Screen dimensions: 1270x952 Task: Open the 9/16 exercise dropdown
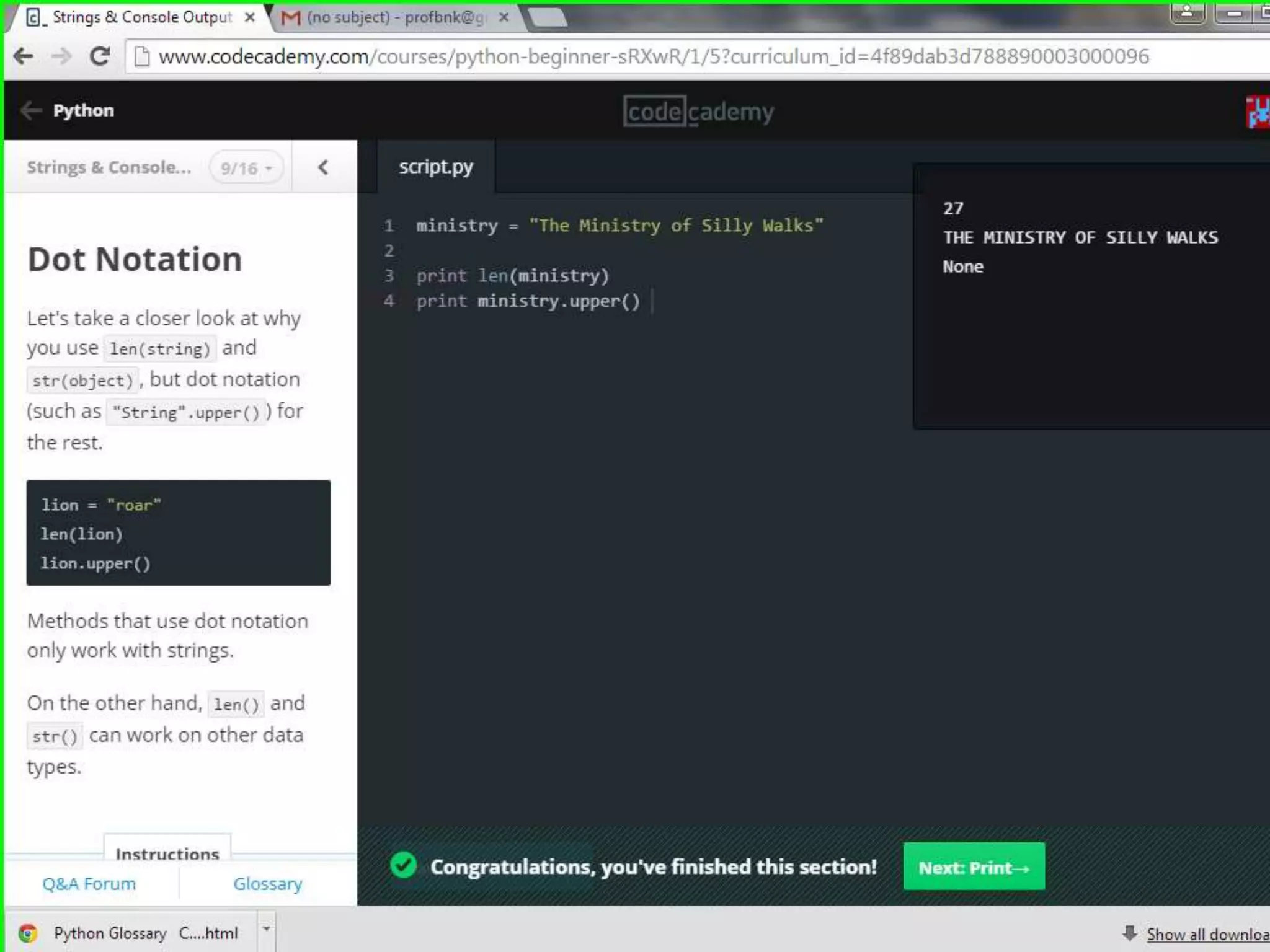click(x=247, y=168)
